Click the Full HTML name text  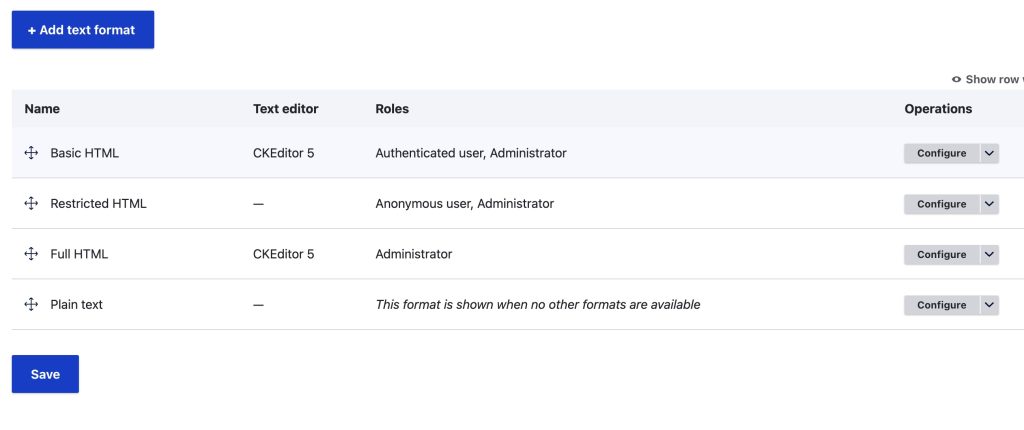(79, 254)
